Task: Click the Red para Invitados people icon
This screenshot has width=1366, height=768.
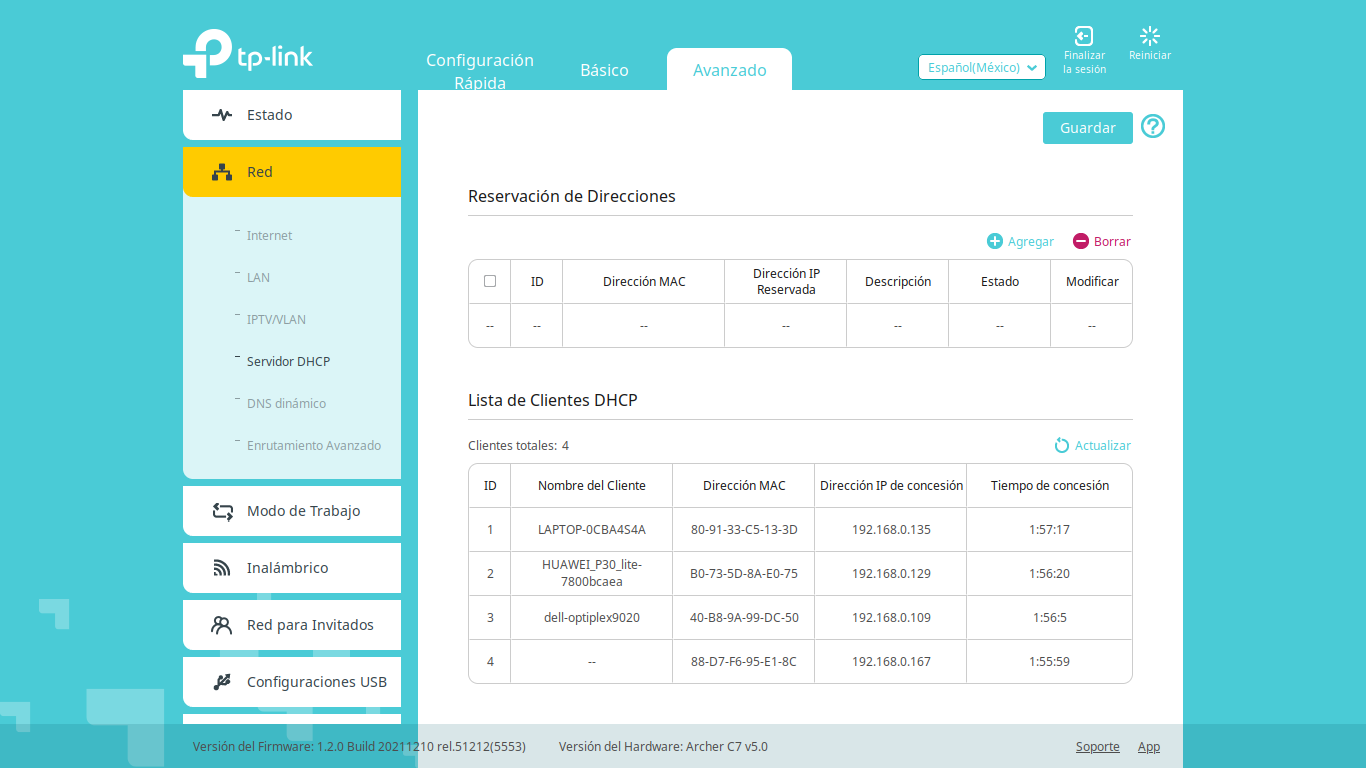Action: point(222,625)
